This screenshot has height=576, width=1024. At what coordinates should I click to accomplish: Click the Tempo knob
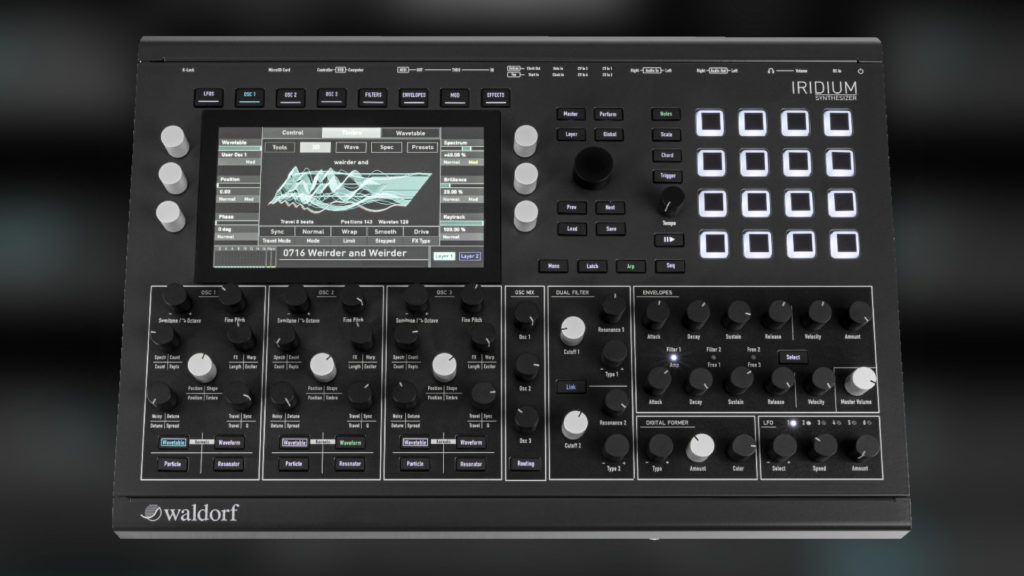coord(670,201)
